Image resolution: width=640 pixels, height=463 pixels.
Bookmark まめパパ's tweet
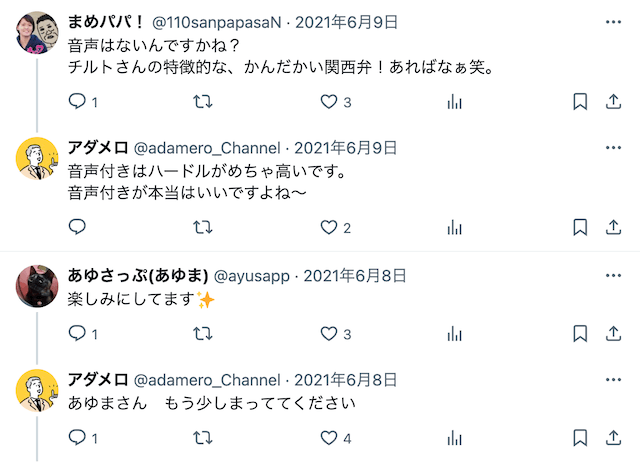[x=579, y=101]
